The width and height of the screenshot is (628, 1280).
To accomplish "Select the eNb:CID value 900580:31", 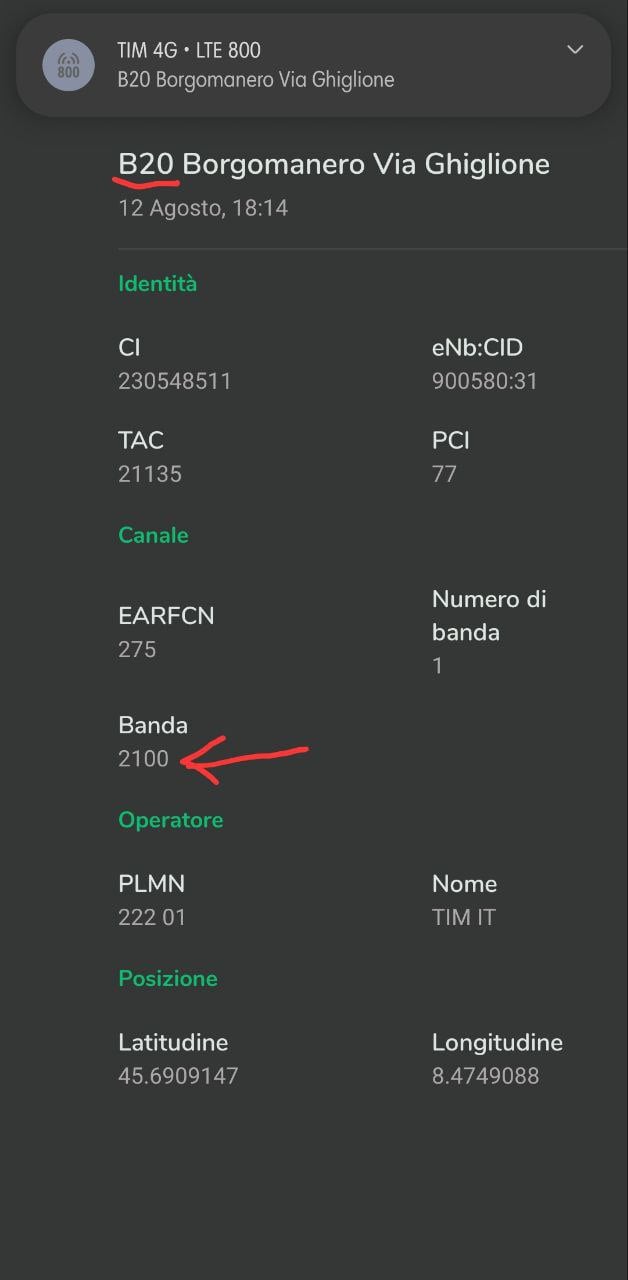I will click(x=484, y=381).
